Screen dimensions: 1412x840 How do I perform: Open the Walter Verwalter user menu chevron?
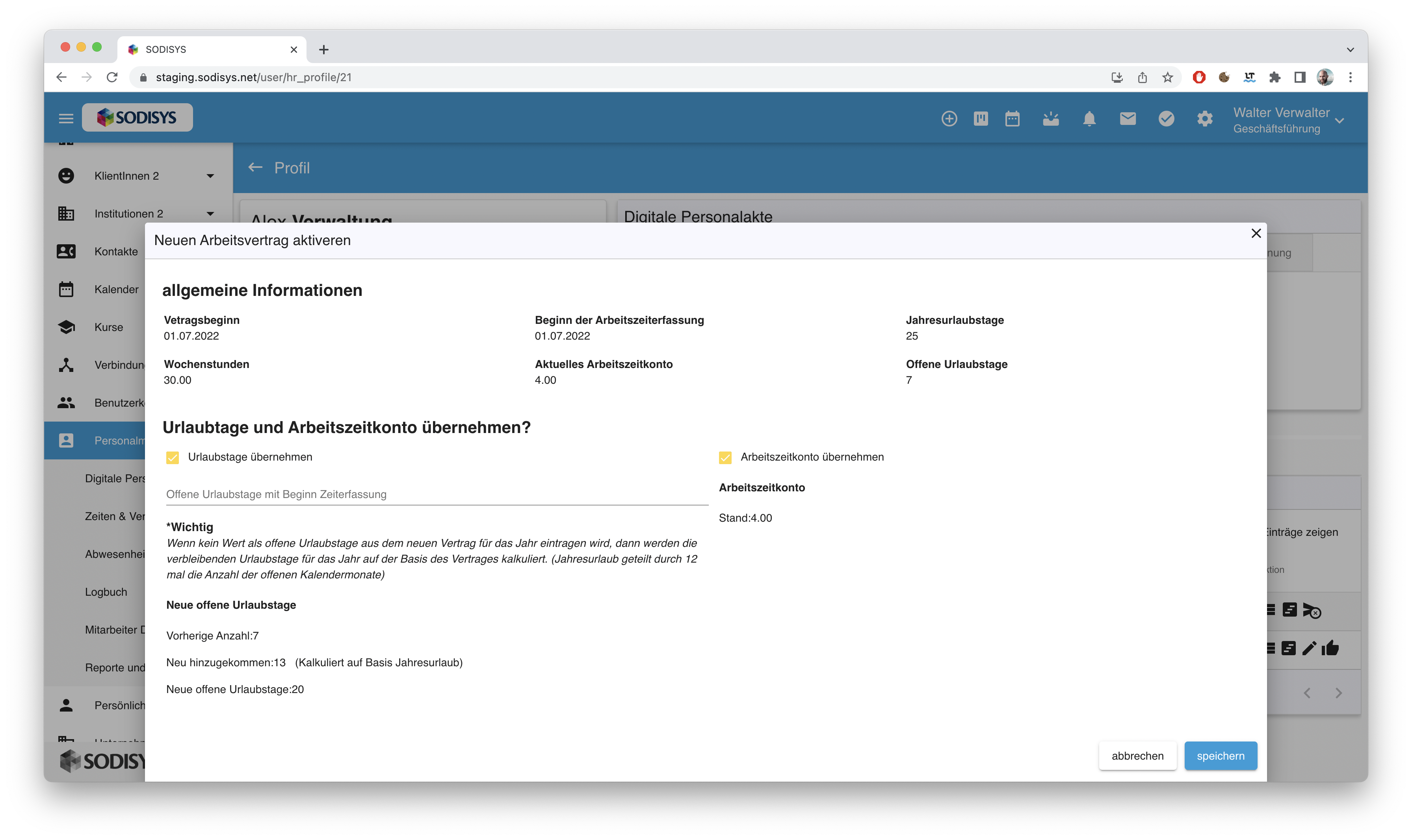click(x=1339, y=121)
